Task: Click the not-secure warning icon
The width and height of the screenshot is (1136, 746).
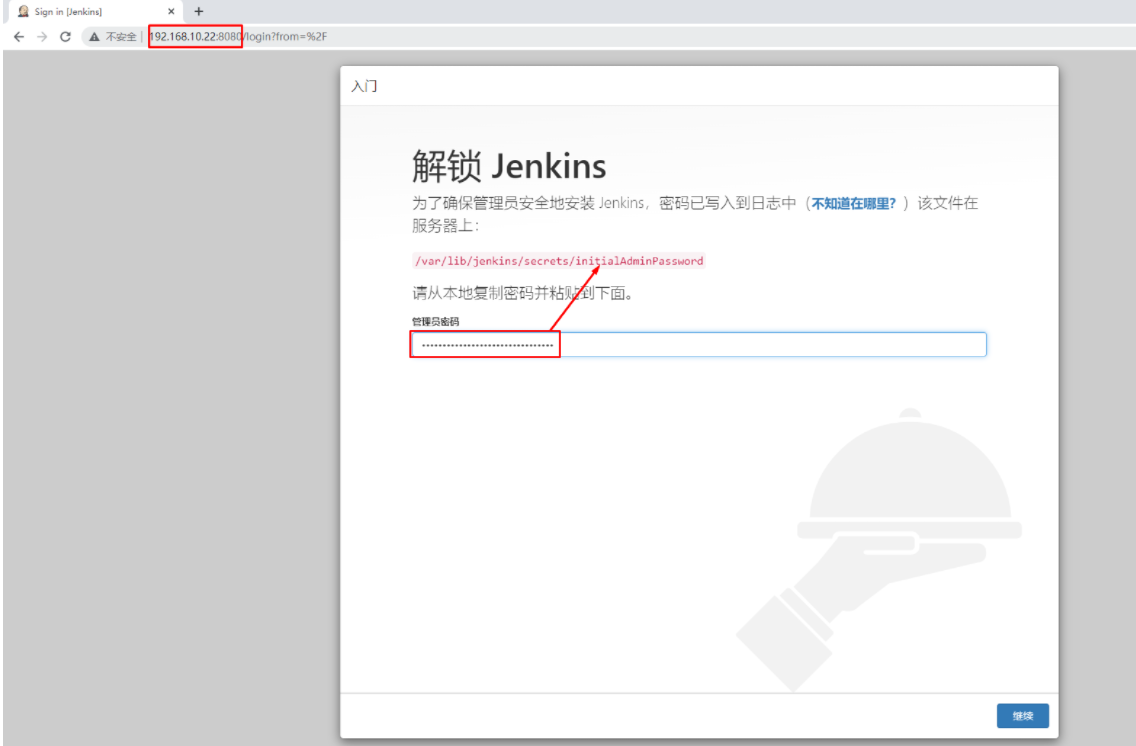Action: 94,36
